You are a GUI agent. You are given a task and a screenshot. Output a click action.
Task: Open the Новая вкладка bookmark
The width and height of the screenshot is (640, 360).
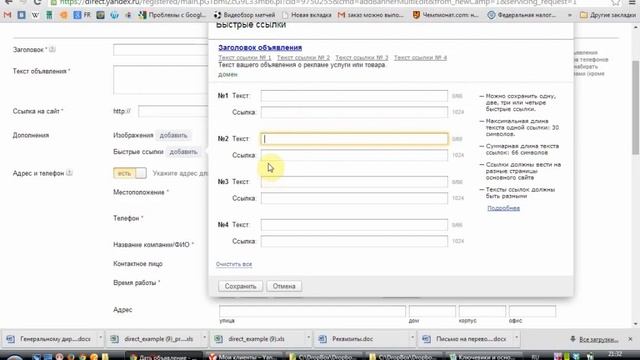(307, 15)
